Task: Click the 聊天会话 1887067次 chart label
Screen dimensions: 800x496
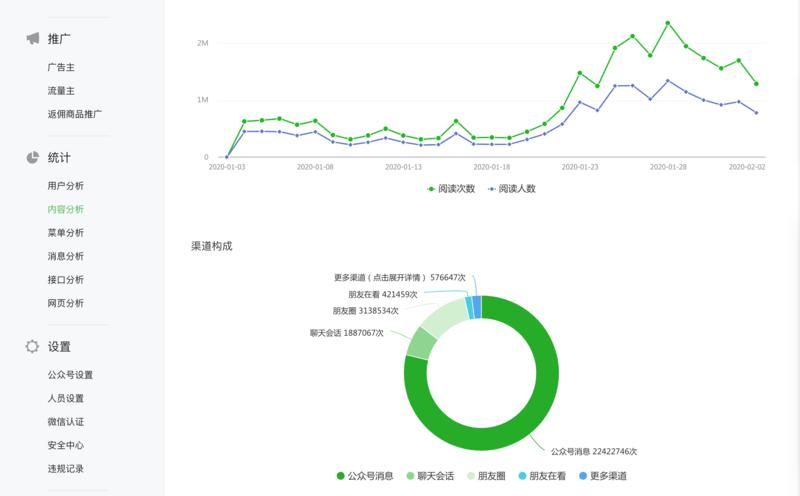Action: coord(346,333)
